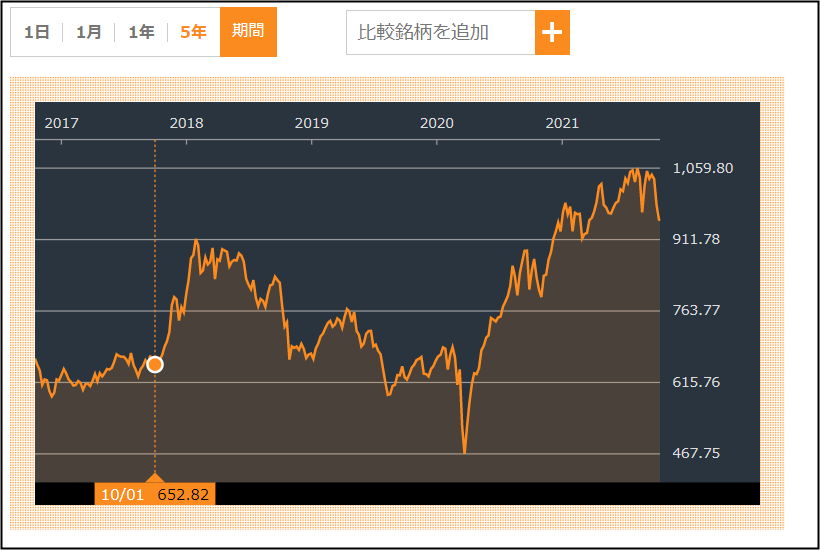Click the 1,059.80 price axis value

703,168
